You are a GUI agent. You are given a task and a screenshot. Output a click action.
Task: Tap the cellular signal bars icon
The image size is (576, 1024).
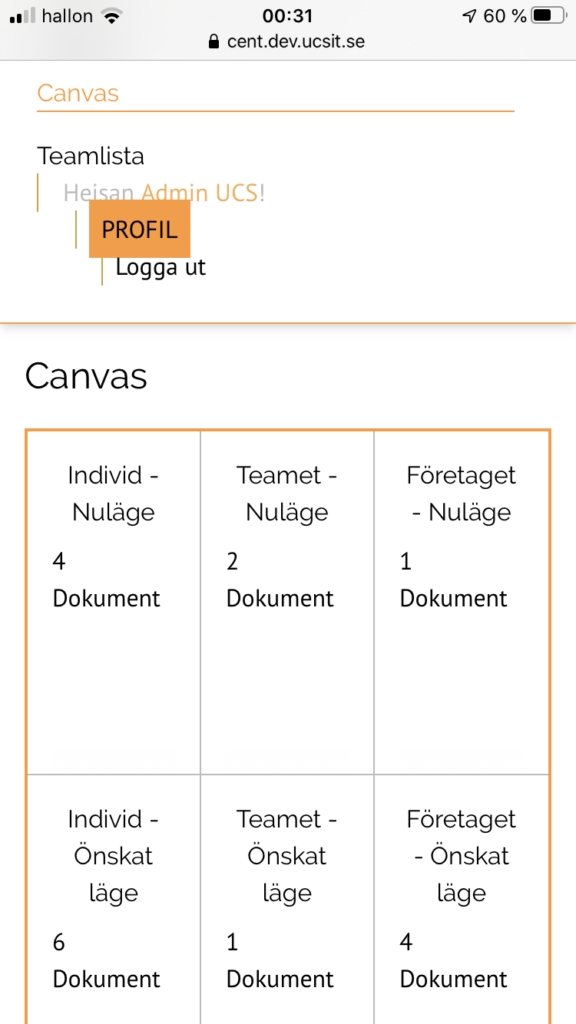pyautogui.click(x=23, y=16)
